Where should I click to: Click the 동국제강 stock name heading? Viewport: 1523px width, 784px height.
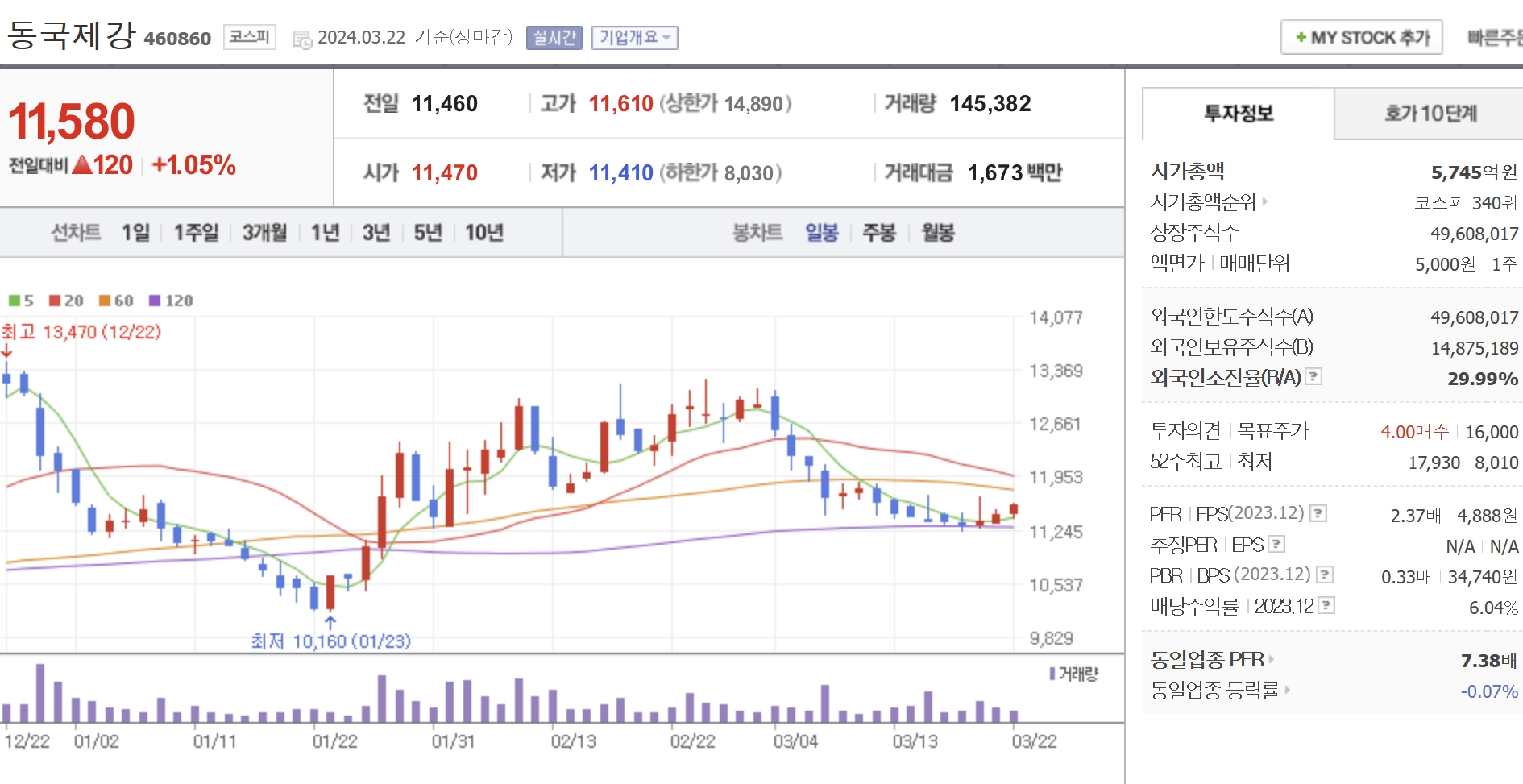coord(72,35)
